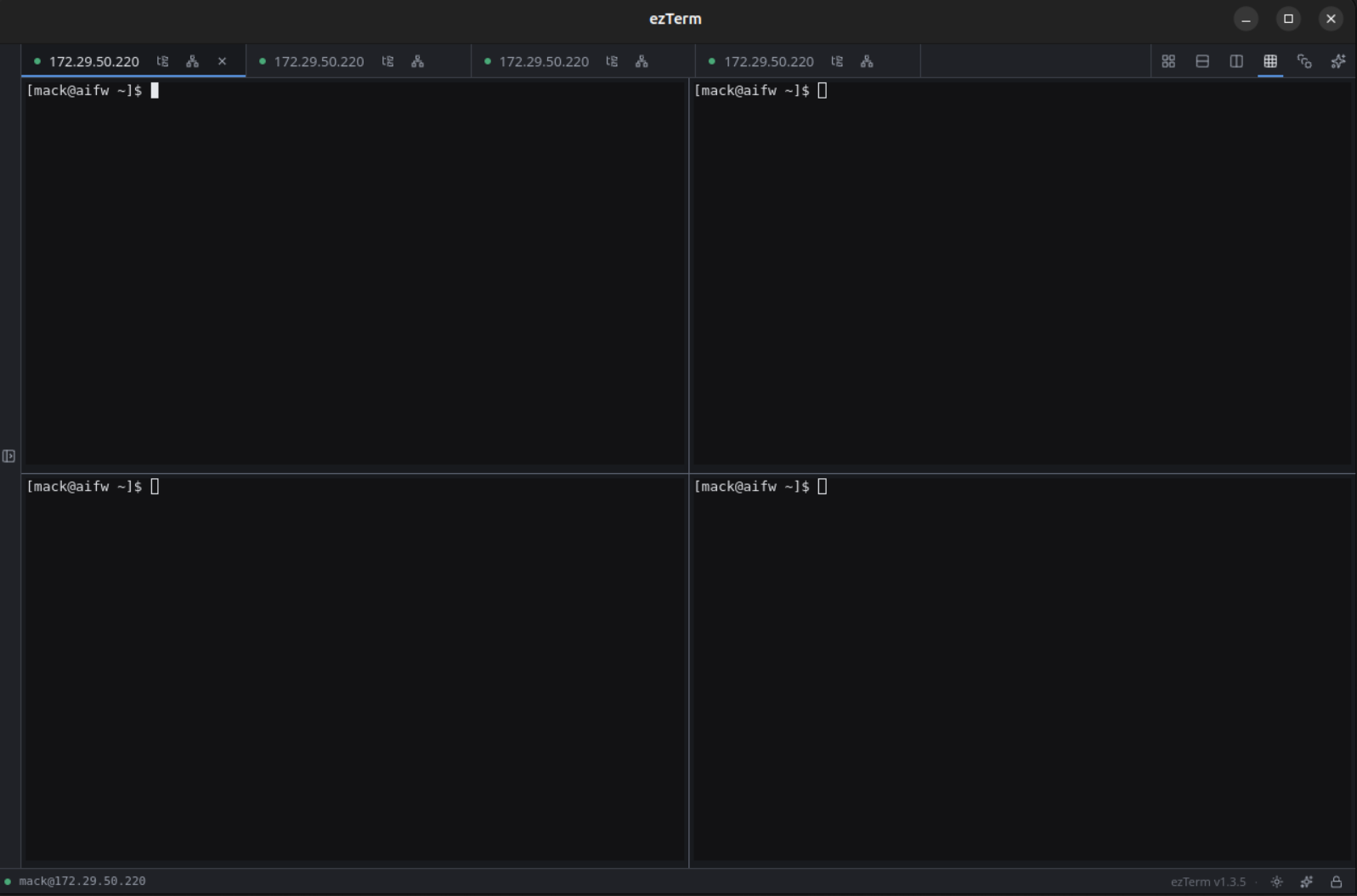Open the AI sparkle assistant in top toolbar
The height and width of the screenshot is (896, 1357).
(x=1338, y=61)
